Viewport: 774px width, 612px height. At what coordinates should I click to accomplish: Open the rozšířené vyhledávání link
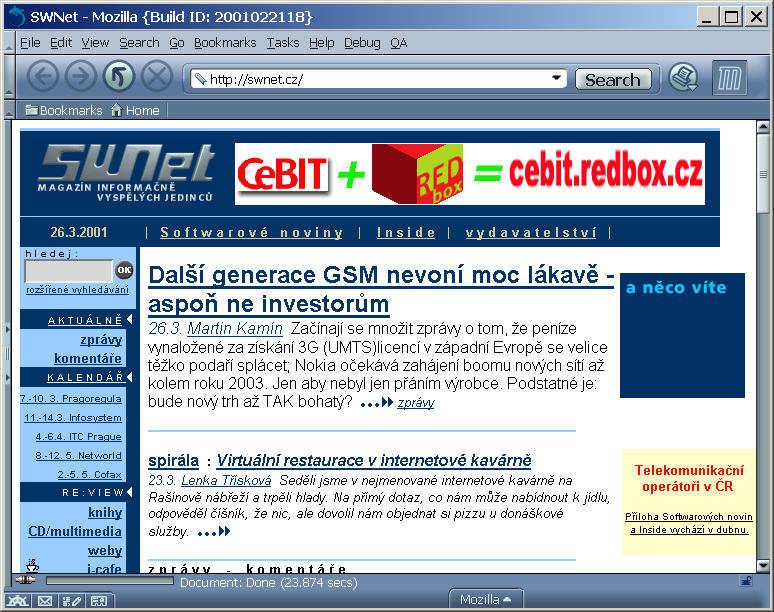point(77,289)
